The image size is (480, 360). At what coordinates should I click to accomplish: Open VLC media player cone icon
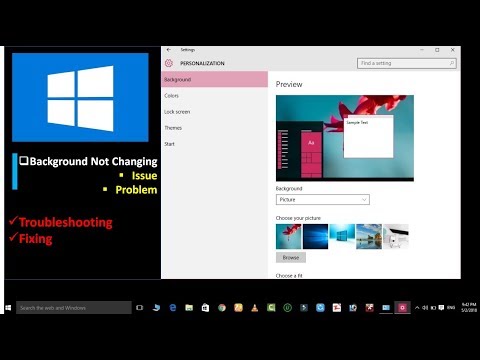pyautogui.click(x=255, y=308)
